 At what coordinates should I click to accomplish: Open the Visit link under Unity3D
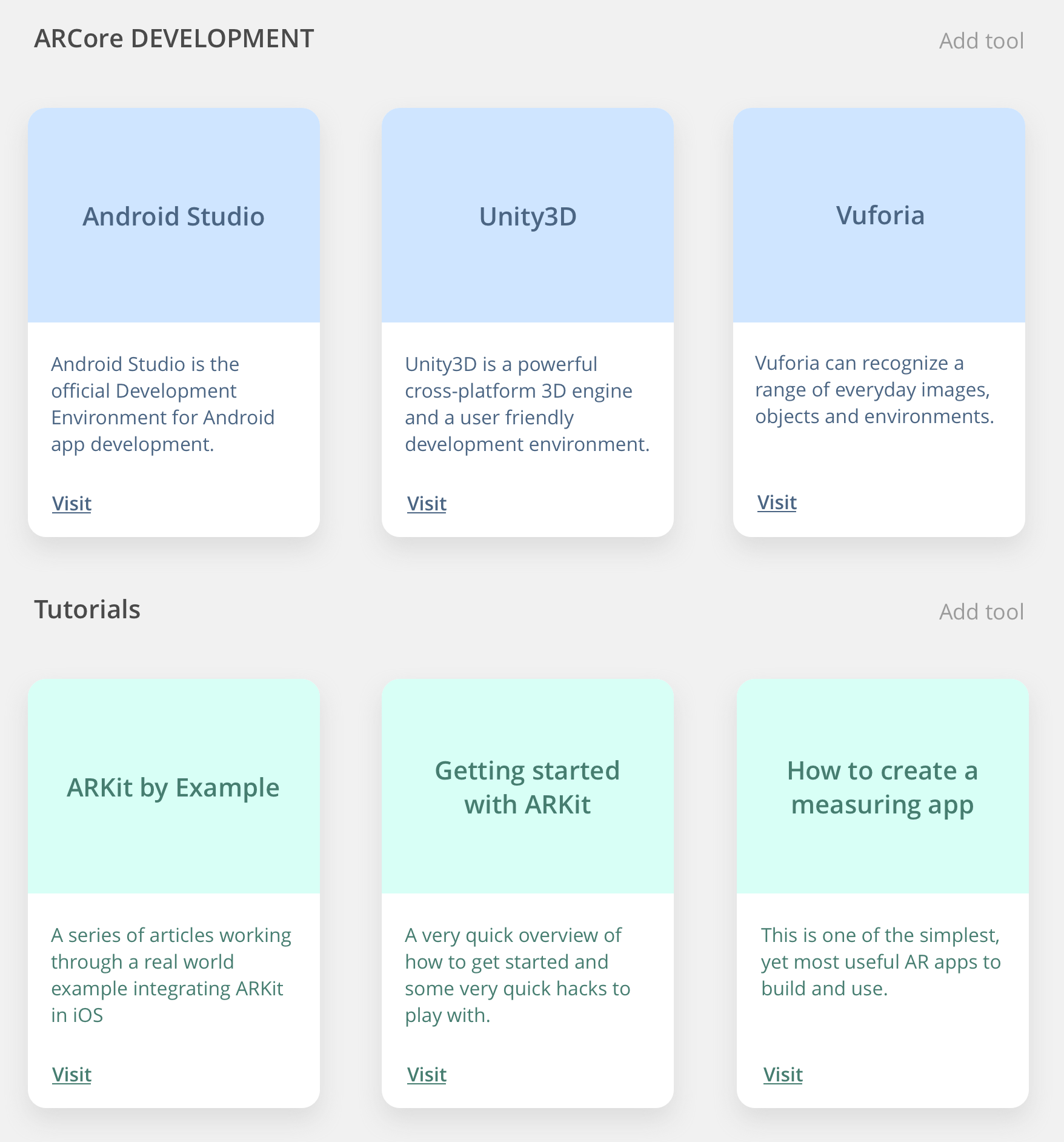(x=427, y=504)
